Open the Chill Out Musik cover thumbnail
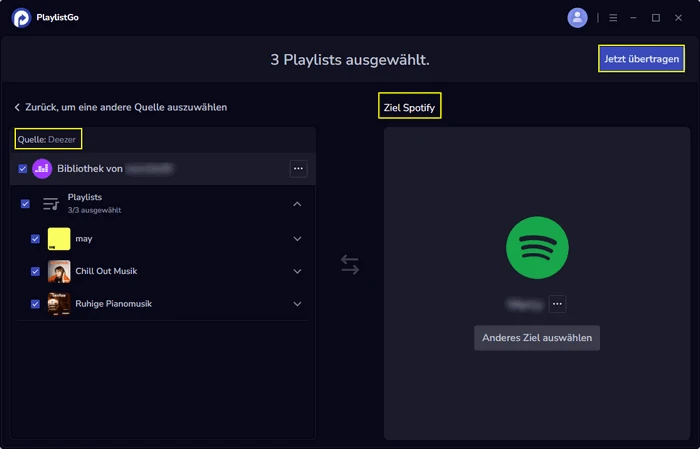 point(59,271)
